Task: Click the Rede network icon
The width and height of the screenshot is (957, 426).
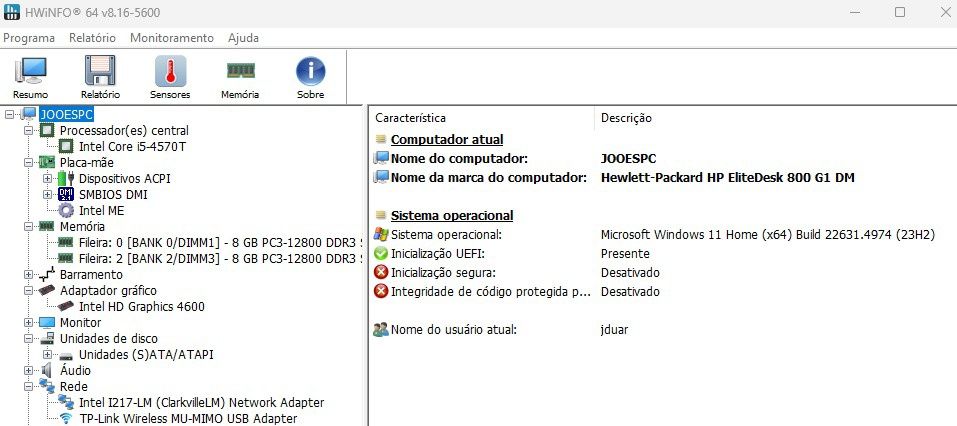Action: click(47, 386)
